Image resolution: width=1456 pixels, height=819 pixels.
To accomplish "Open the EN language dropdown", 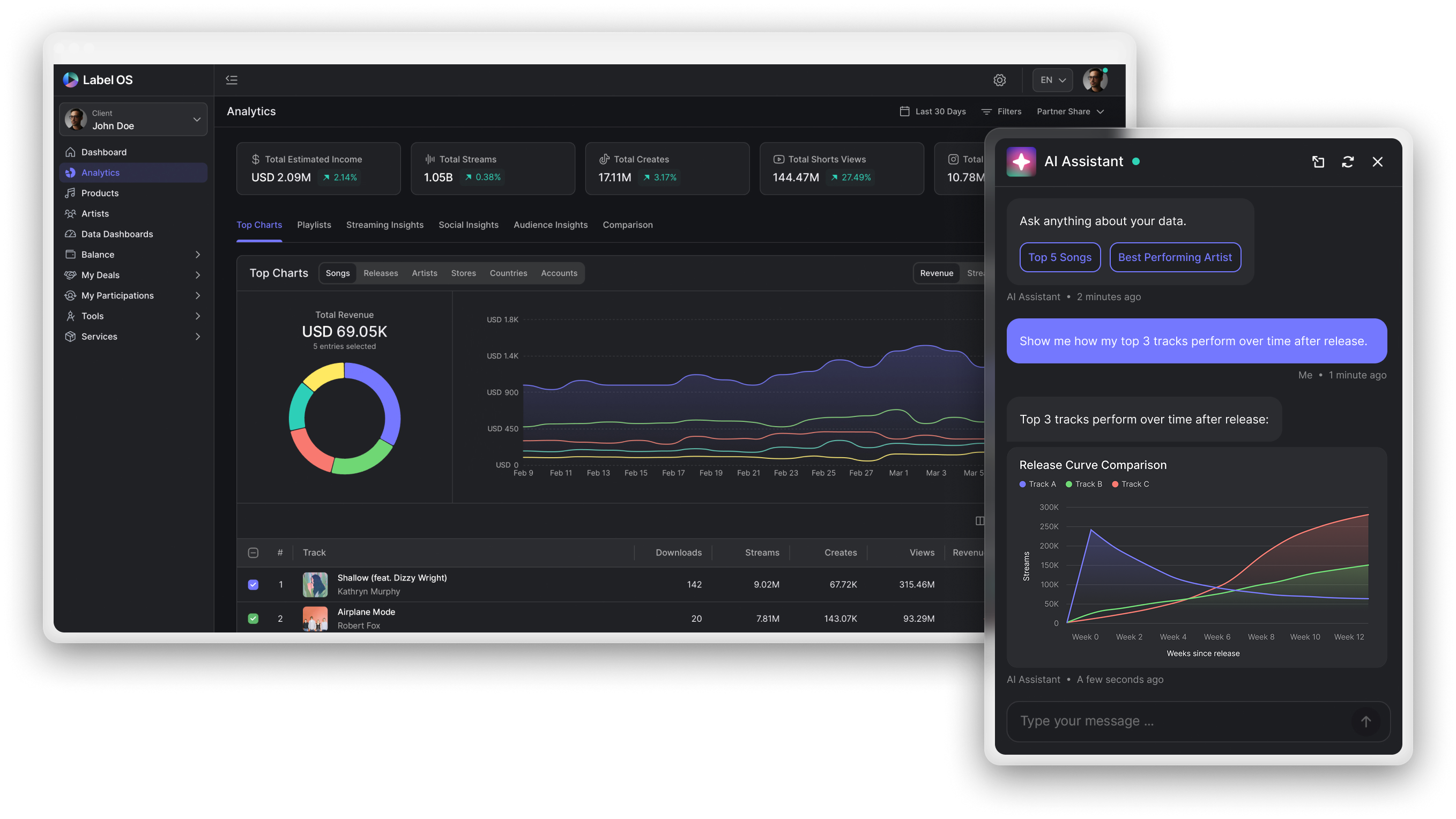I will (x=1052, y=80).
